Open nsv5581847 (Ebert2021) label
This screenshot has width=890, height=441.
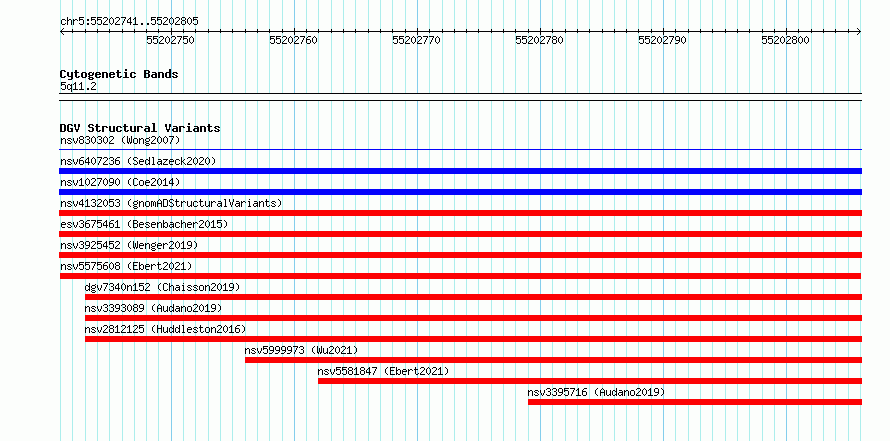pos(383,371)
